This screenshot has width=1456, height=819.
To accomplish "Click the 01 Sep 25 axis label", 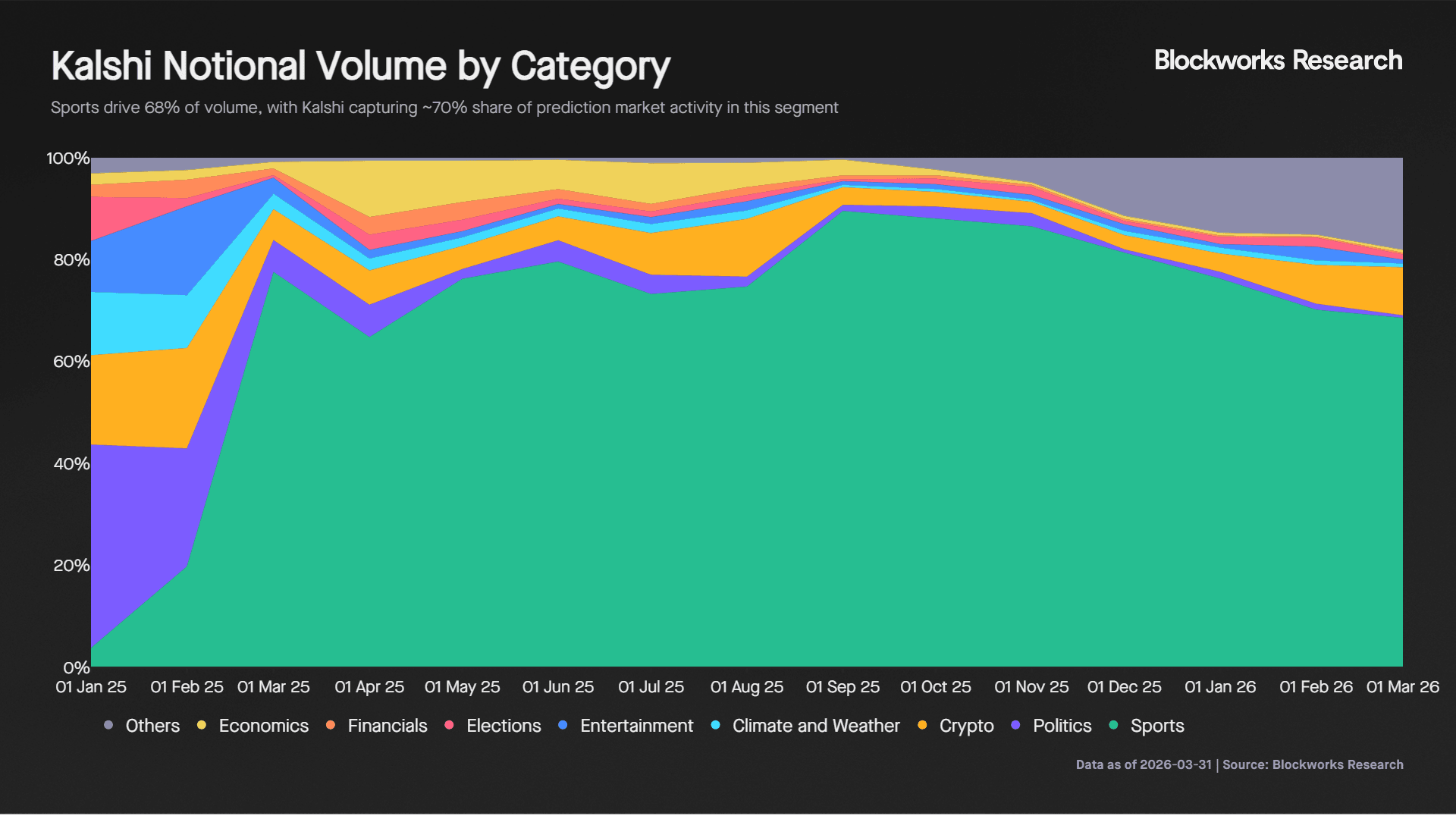I will click(843, 687).
